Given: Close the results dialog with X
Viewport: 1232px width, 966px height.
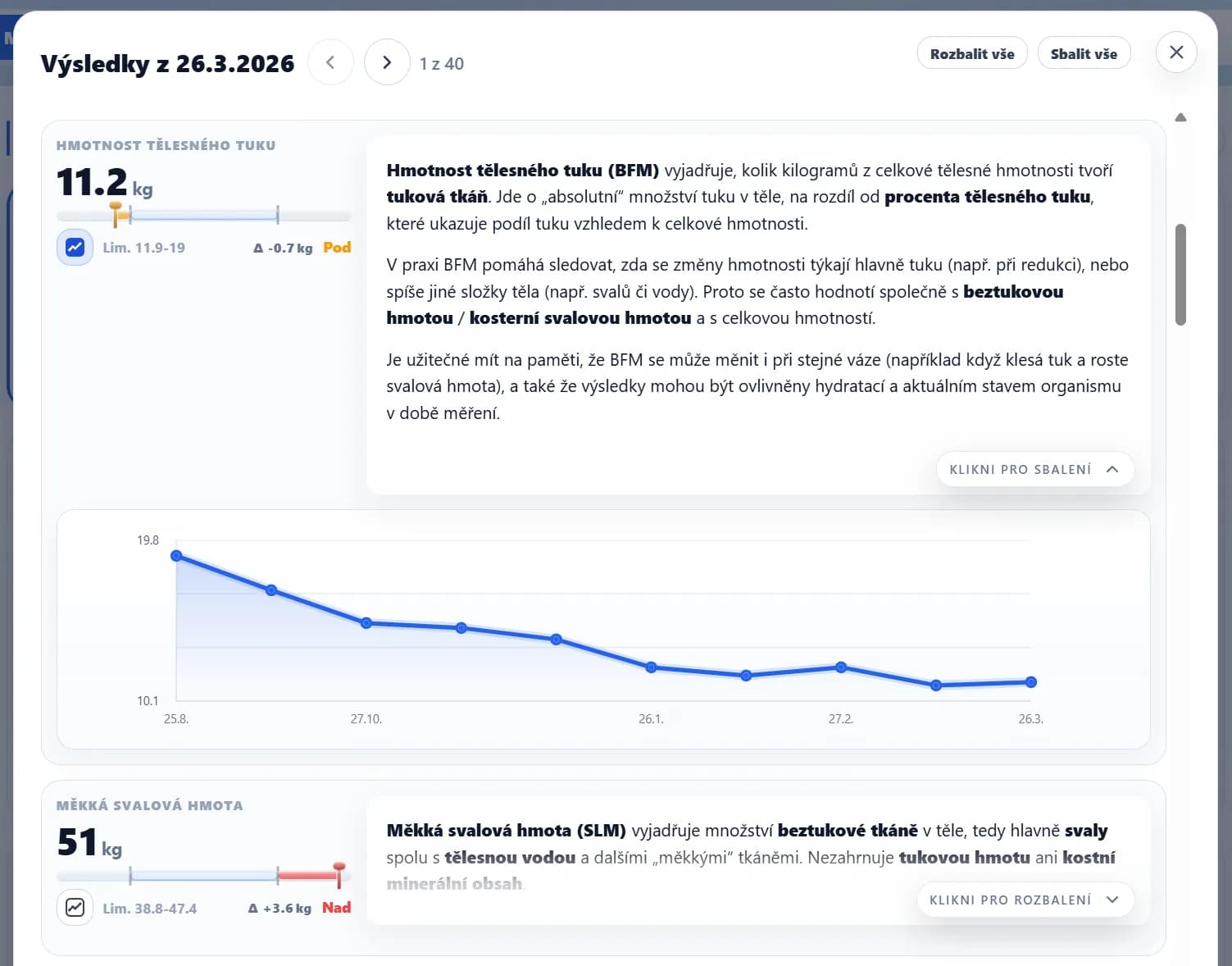Looking at the screenshot, I should [1176, 52].
